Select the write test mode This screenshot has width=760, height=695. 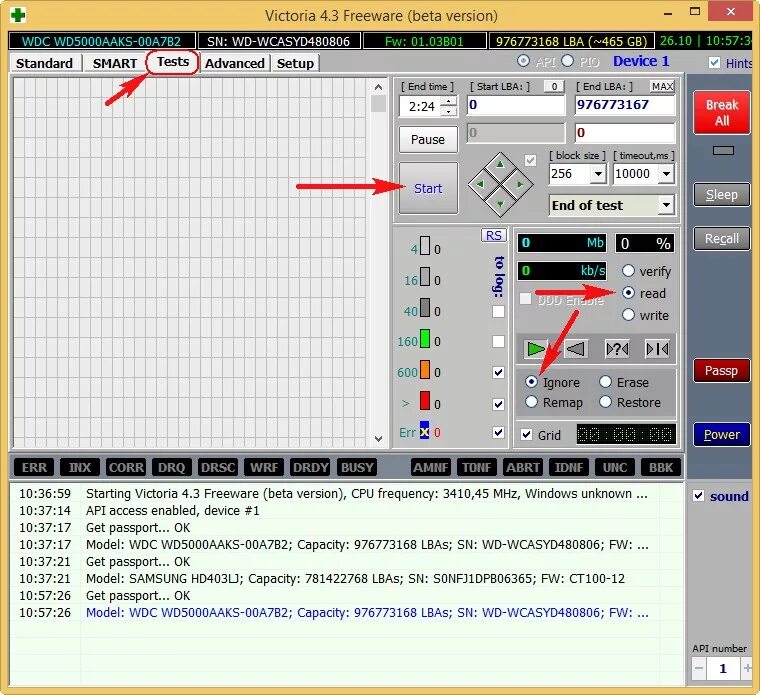[628, 315]
